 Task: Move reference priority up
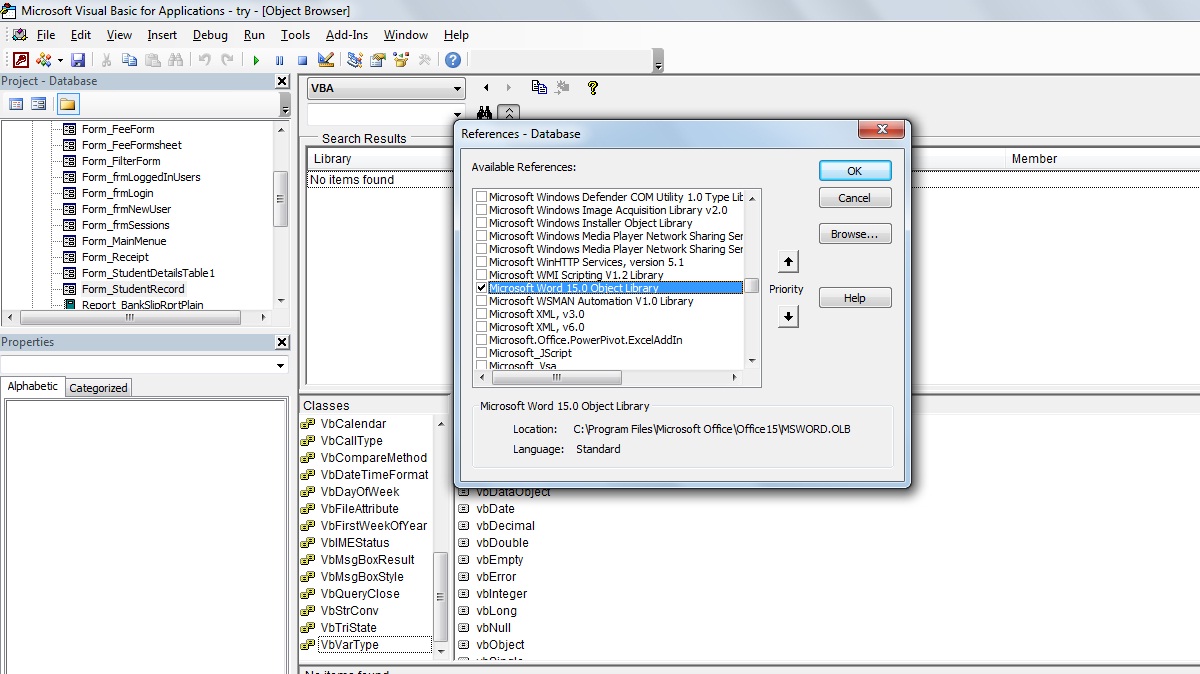(x=788, y=262)
